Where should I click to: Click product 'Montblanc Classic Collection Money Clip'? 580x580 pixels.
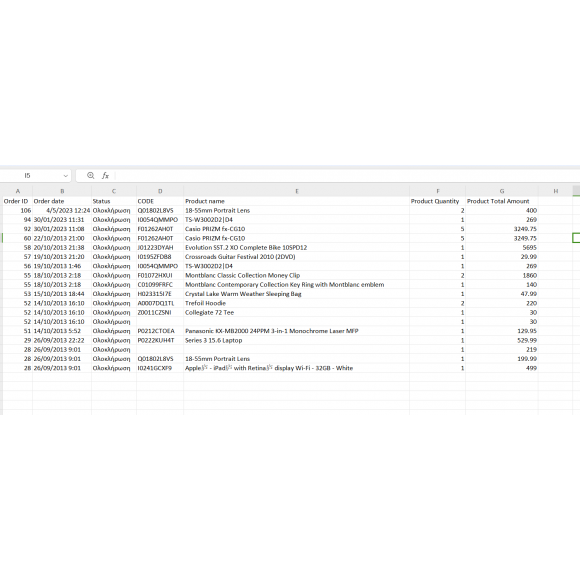point(297,275)
